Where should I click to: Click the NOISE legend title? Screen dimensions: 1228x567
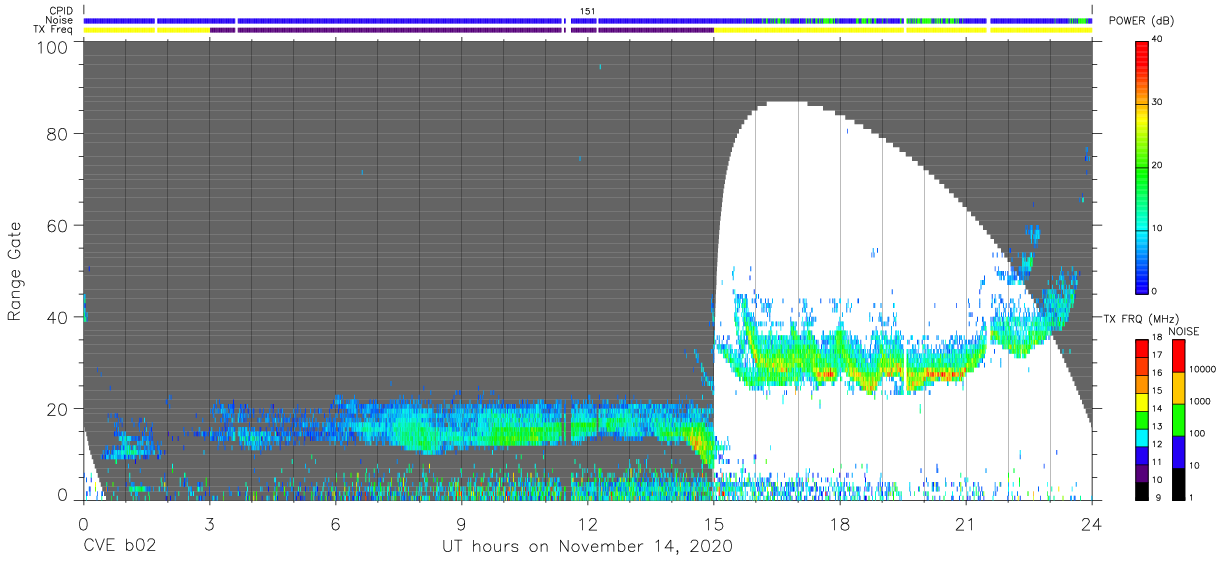(x=1183, y=331)
